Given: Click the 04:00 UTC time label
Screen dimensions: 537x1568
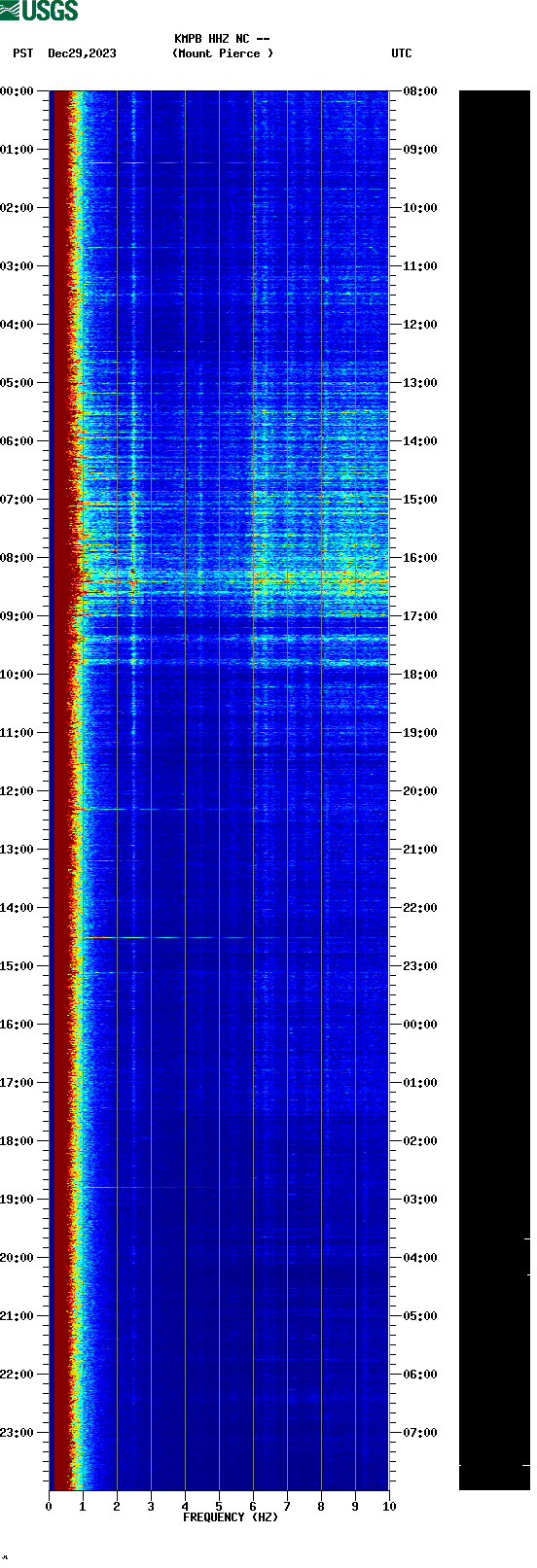Looking at the screenshot, I should pos(420,1258).
